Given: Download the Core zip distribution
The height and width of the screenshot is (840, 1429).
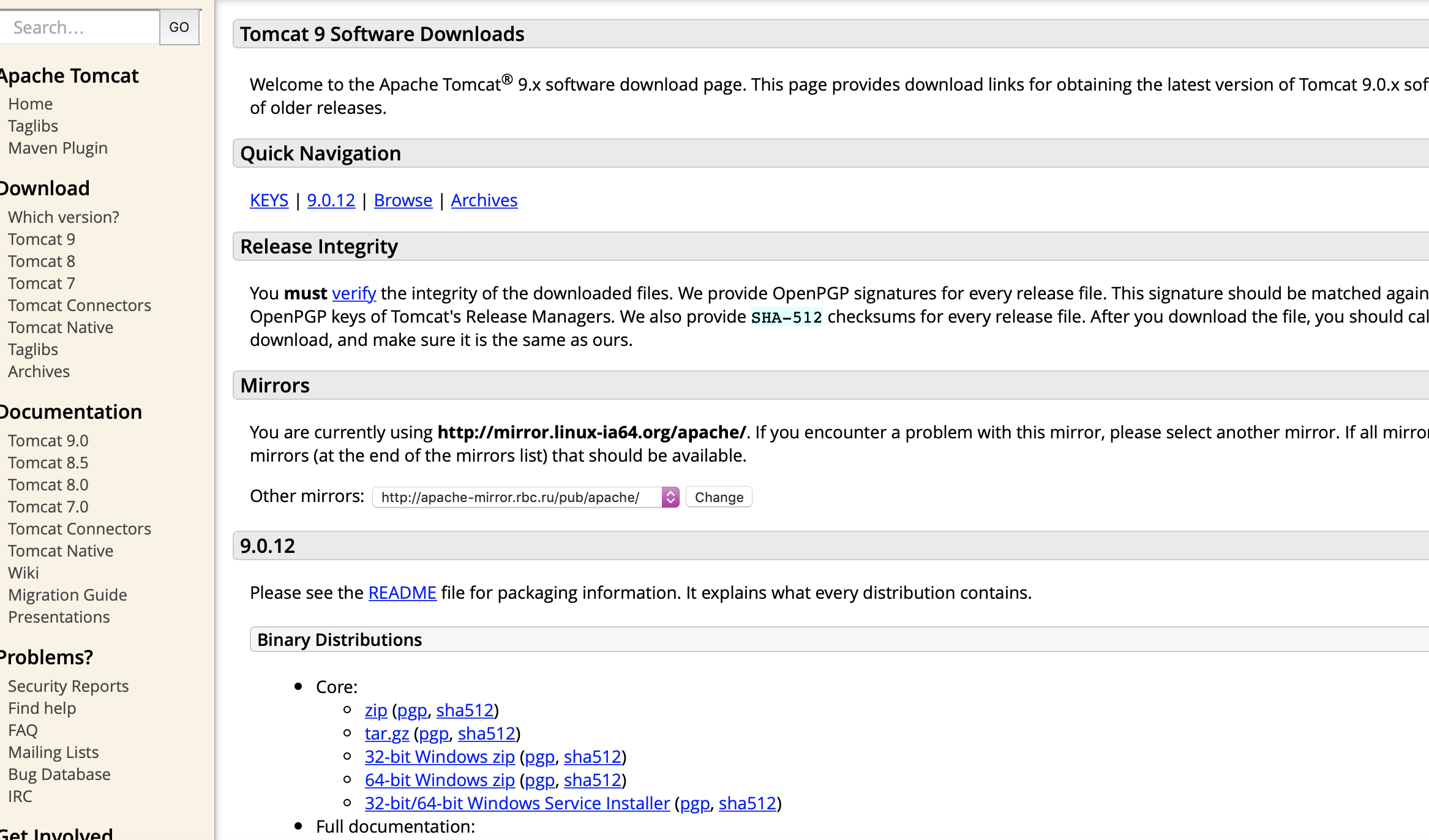Looking at the screenshot, I should 376,710.
